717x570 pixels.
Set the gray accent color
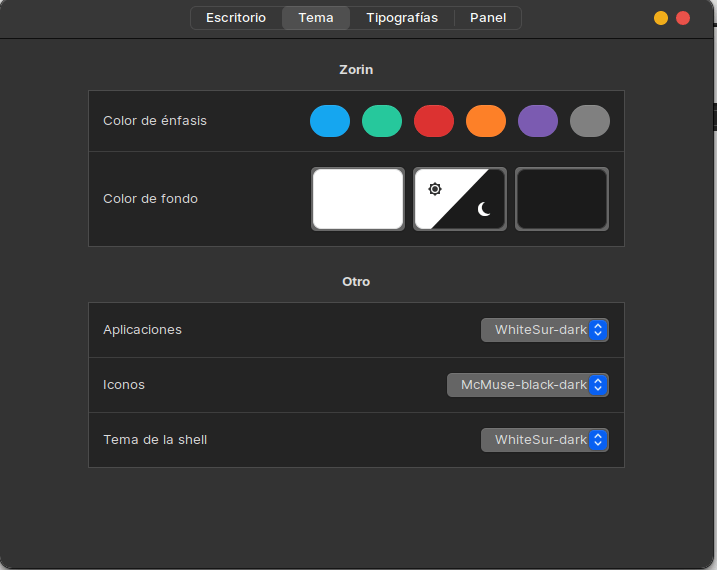tap(589, 121)
